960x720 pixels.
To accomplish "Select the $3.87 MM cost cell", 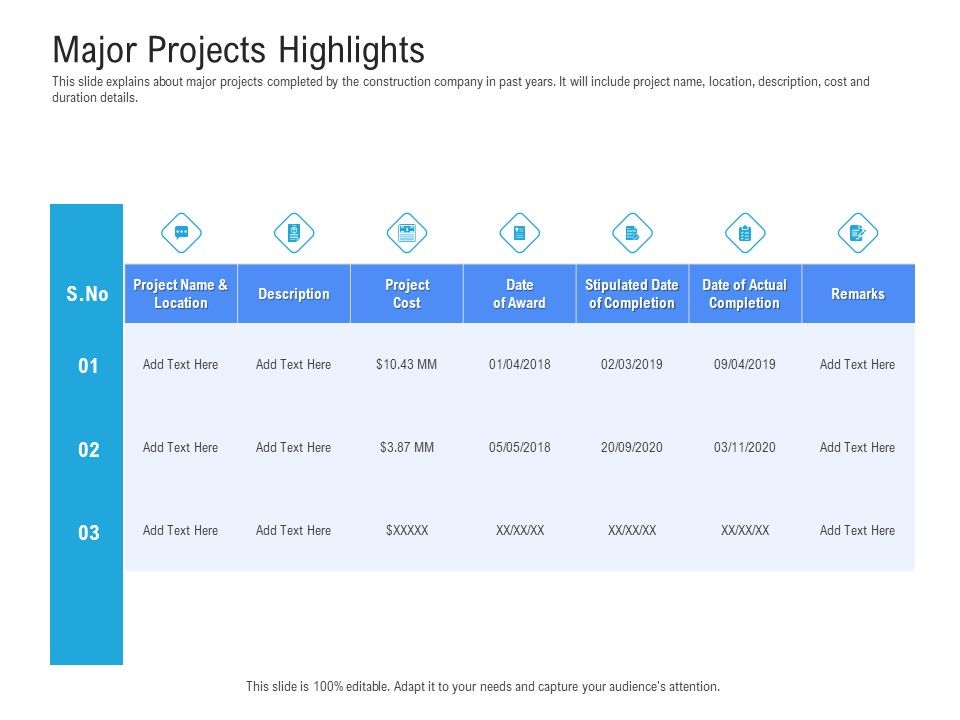I will pyautogui.click(x=407, y=448).
